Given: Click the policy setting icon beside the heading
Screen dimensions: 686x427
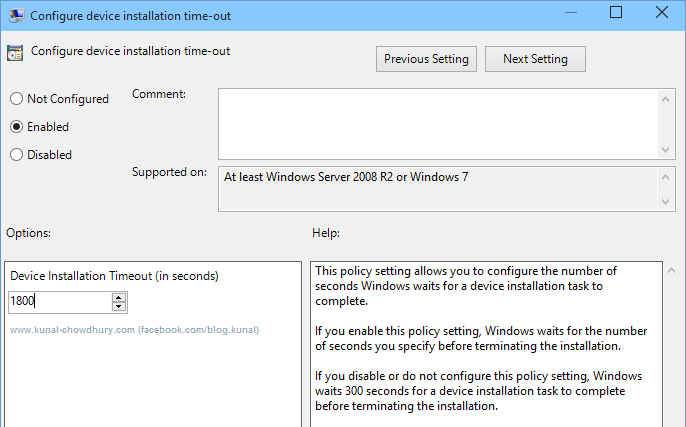Looking at the screenshot, I should [x=16, y=53].
